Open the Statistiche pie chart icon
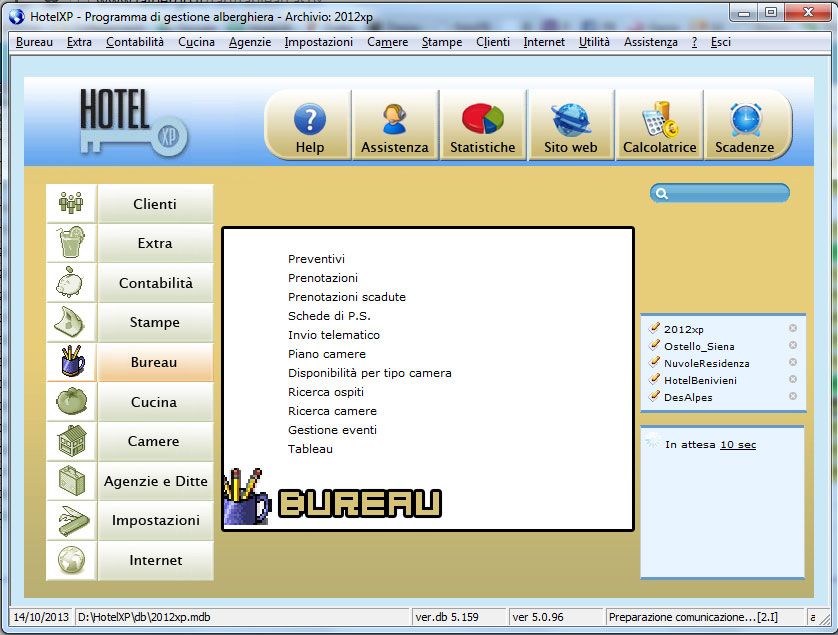The image size is (838, 635). pyautogui.click(x=483, y=119)
